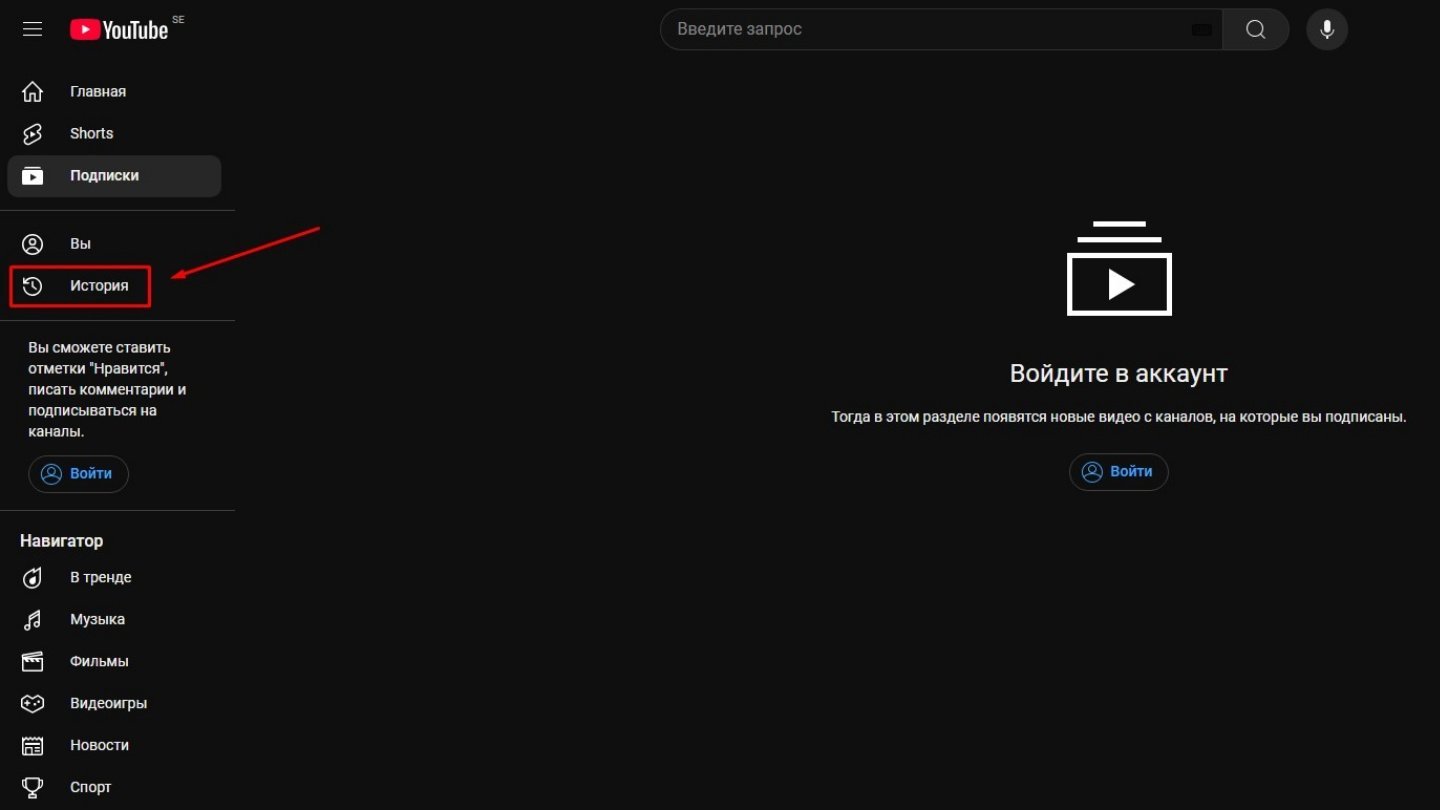Screen dimensions: 1440x810
Task: Click Войти button under Войдите в аккаунт
Action: pyautogui.click(x=1118, y=472)
